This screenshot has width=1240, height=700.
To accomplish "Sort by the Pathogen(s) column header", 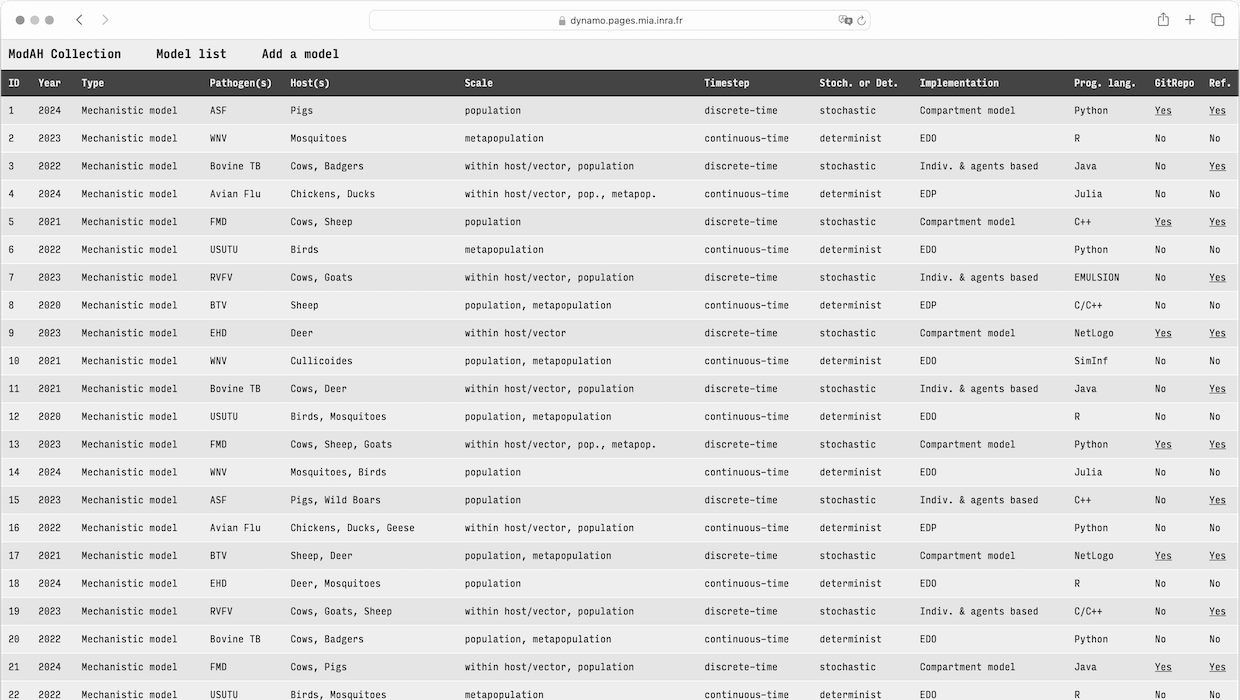I will (x=240, y=83).
